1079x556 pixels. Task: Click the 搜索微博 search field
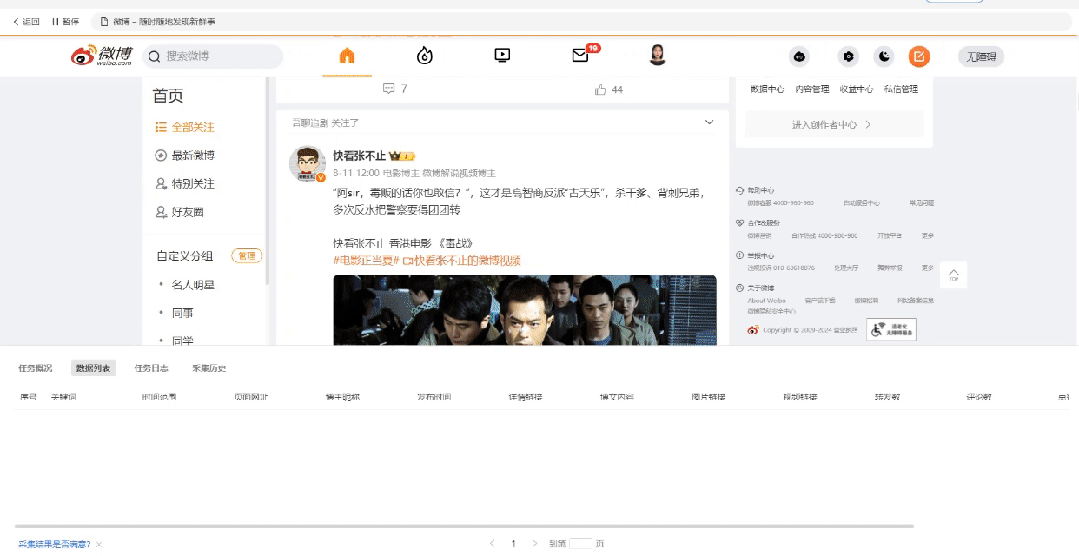click(213, 56)
